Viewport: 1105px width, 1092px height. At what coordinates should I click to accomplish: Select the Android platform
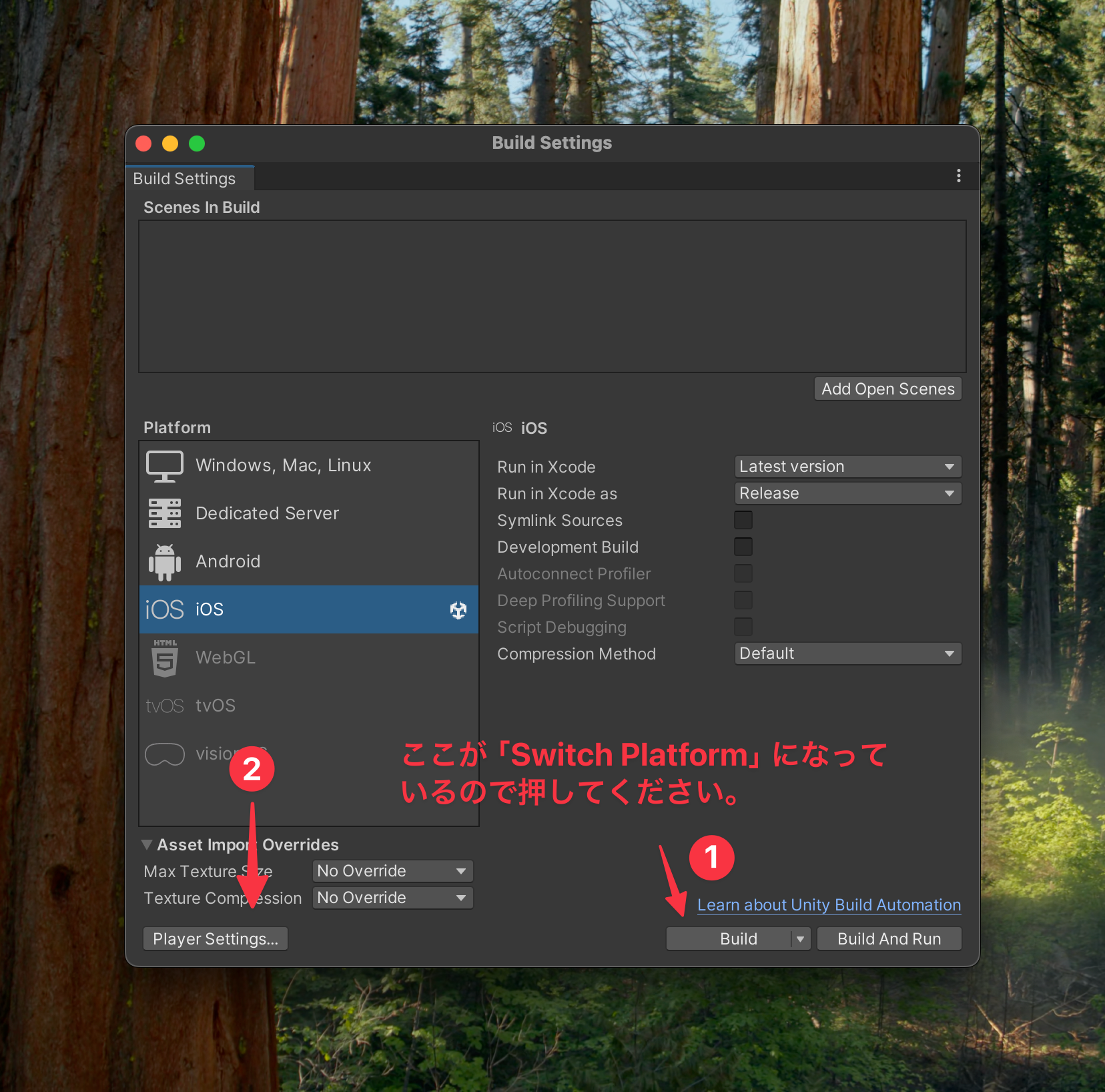tap(309, 562)
